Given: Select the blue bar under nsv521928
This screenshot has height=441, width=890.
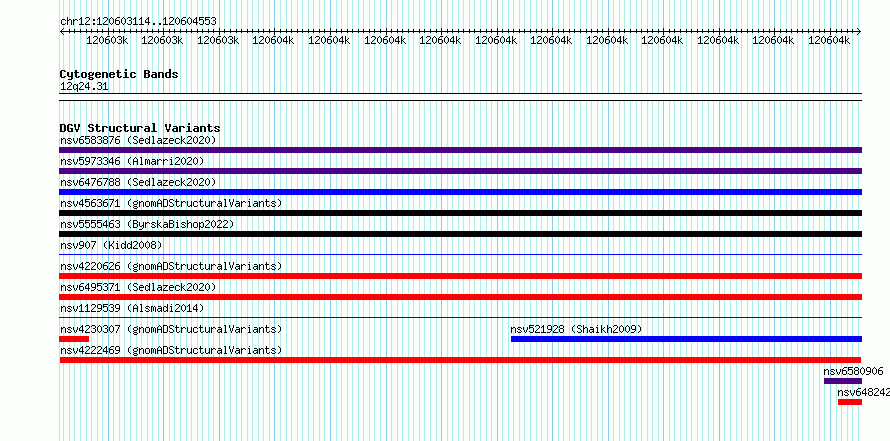Looking at the screenshot, I should pos(686,339).
